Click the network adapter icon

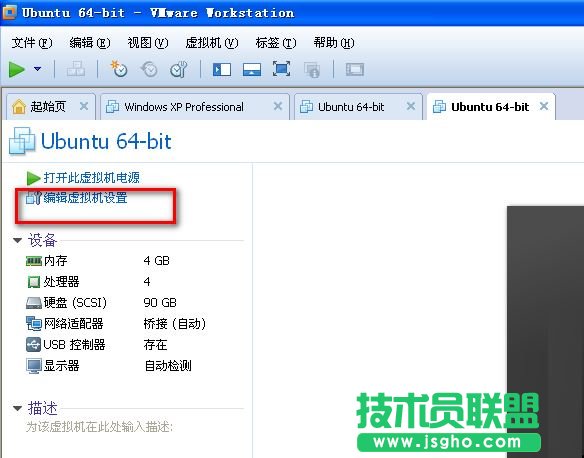[34, 324]
